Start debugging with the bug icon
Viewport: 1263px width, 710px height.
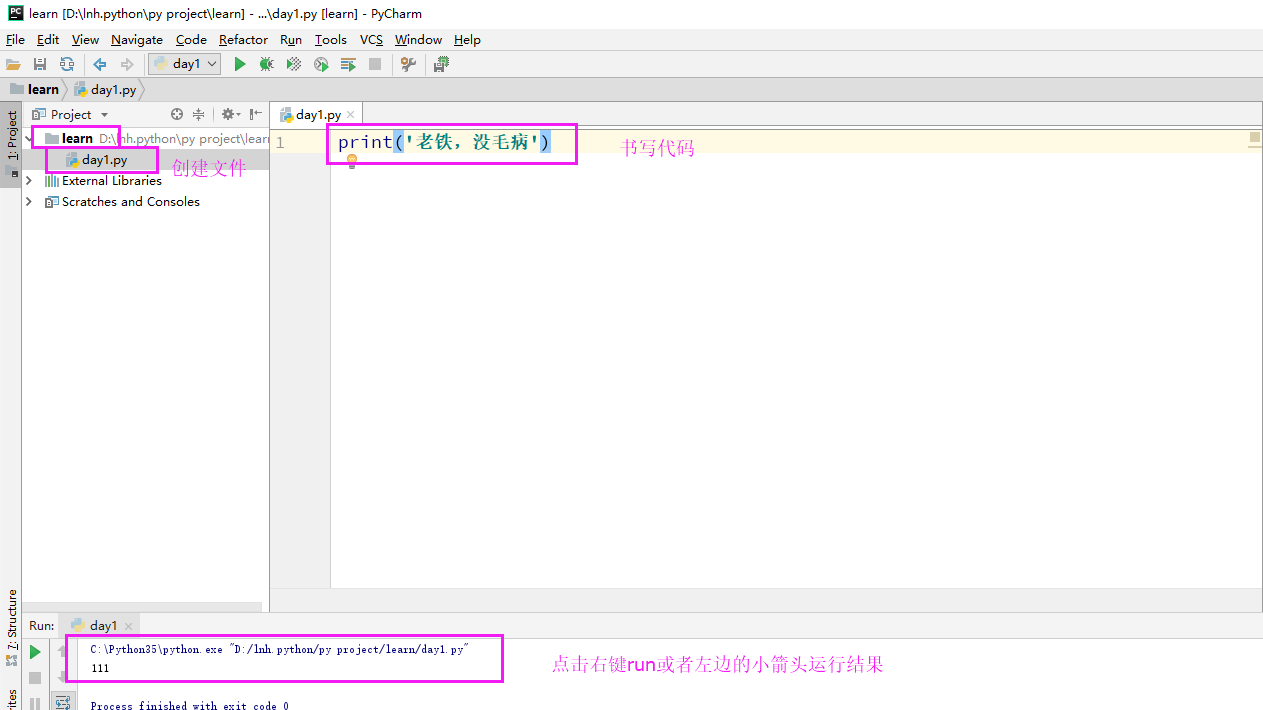pyautogui.click(x=266, y=64)
